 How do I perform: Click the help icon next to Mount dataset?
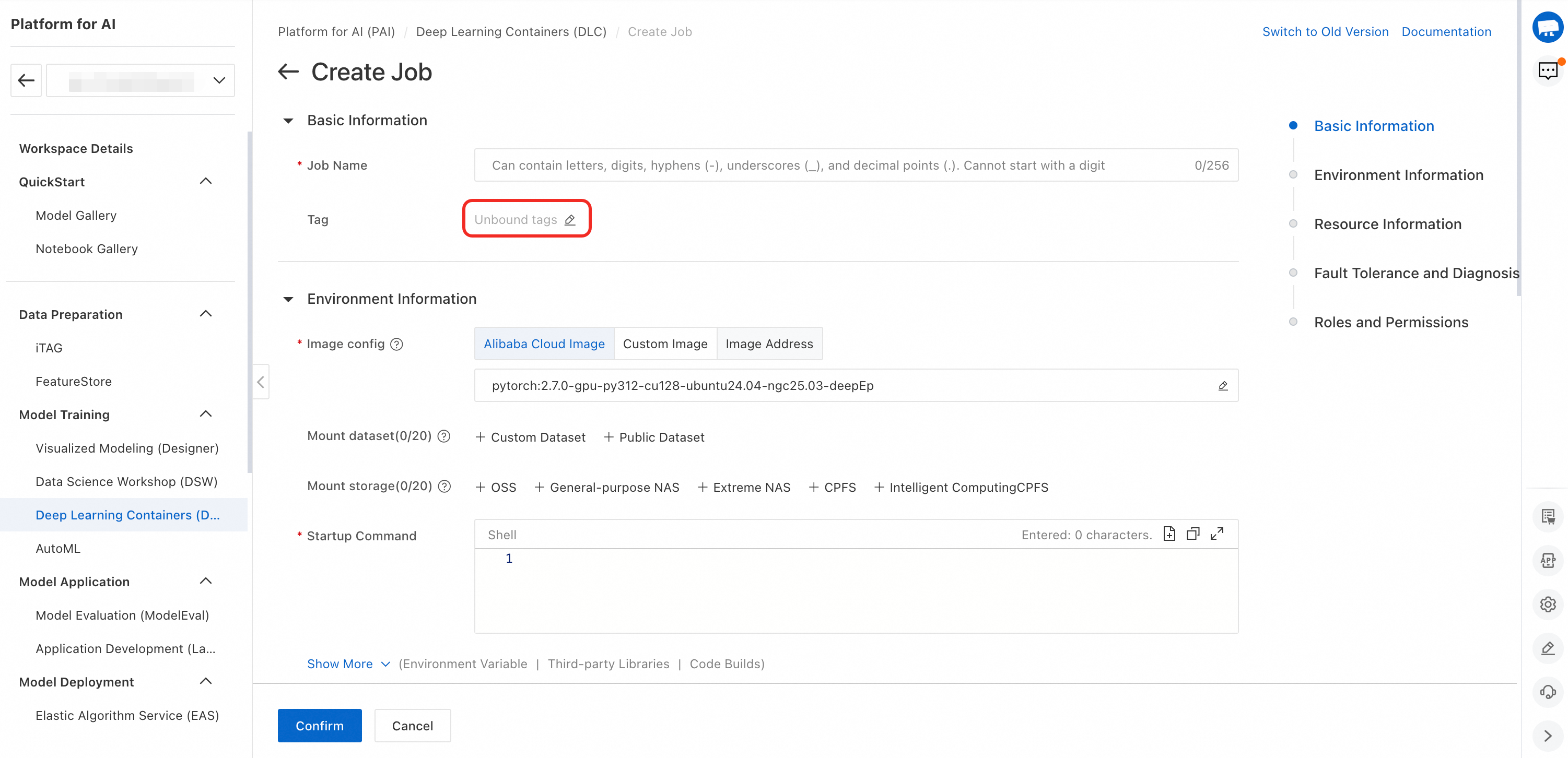pos(444,436)
